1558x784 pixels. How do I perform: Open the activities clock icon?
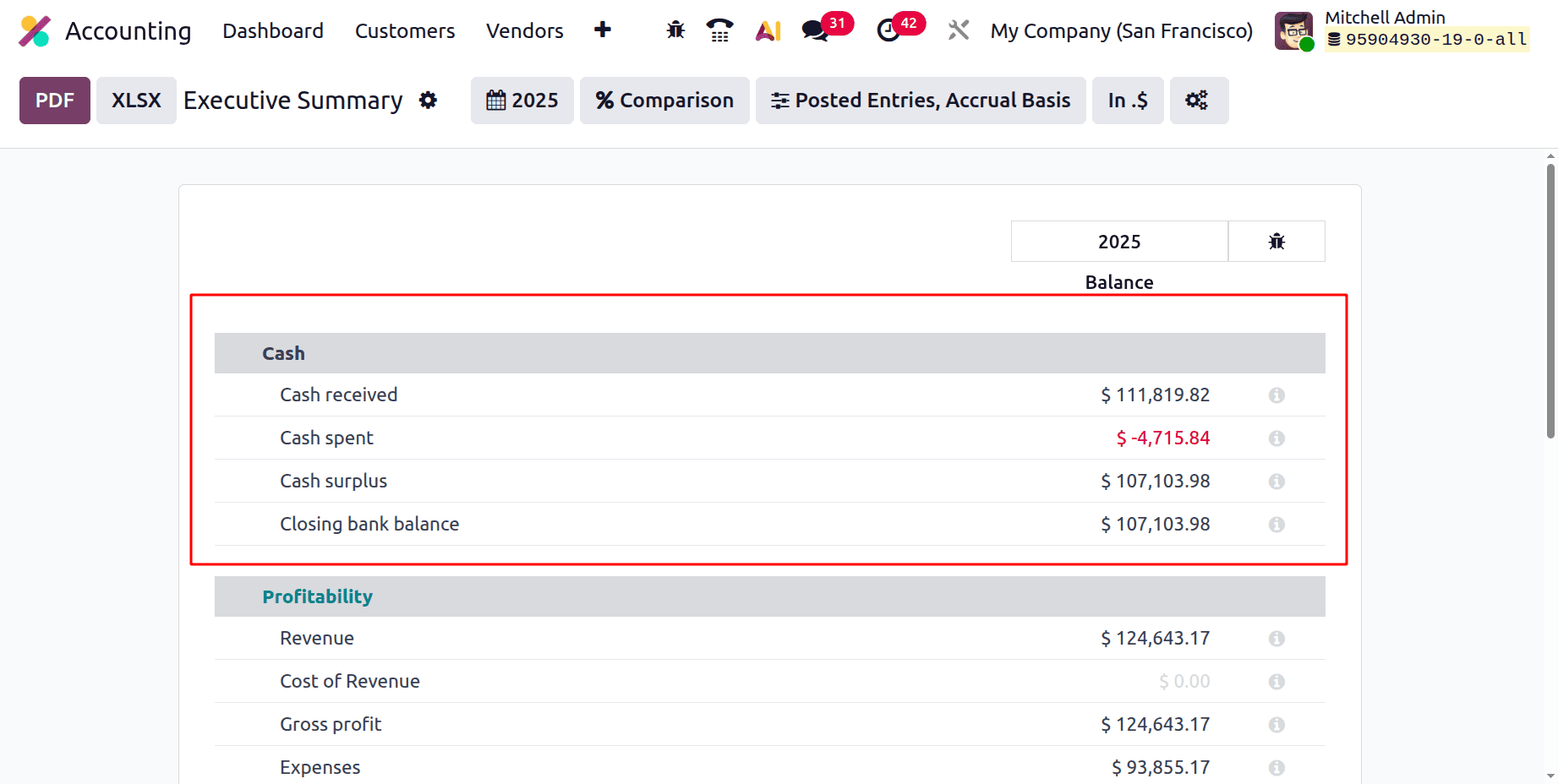[x=887, y=30]
